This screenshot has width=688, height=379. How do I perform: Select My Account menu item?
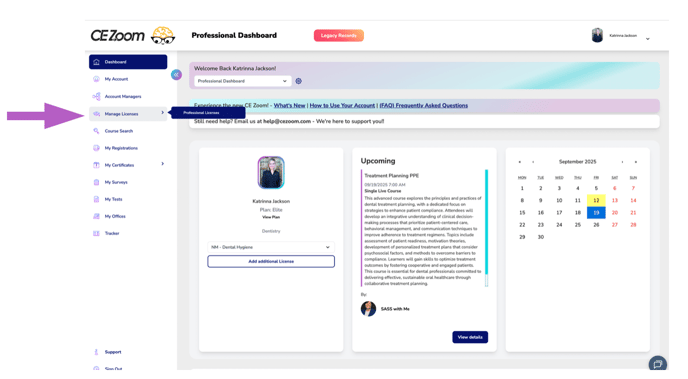pyautogui.click(x=116, y=79)
